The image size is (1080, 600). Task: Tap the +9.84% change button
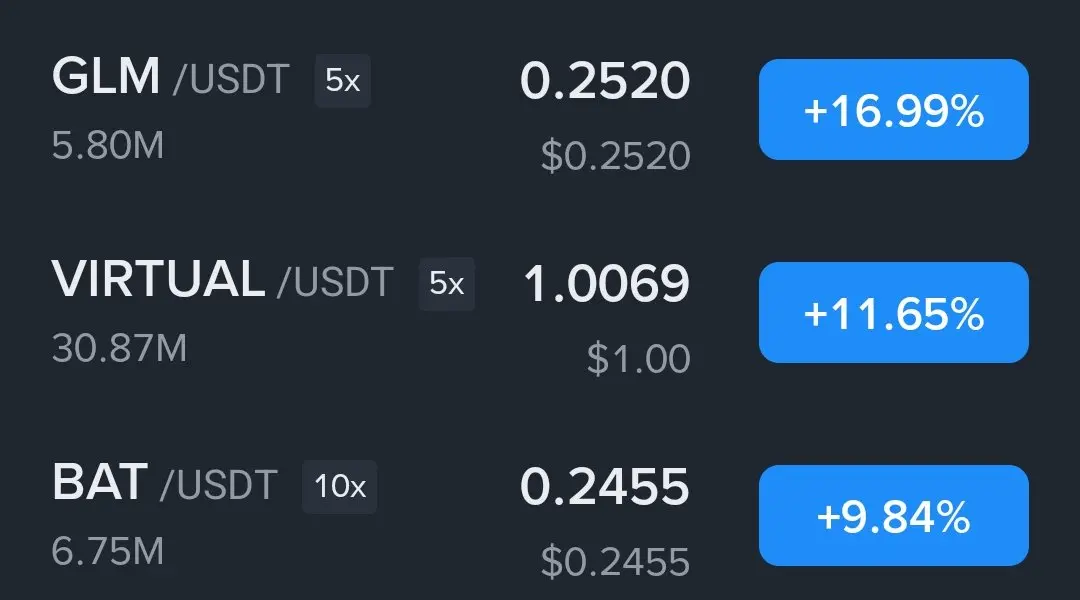tap(893, 515)
